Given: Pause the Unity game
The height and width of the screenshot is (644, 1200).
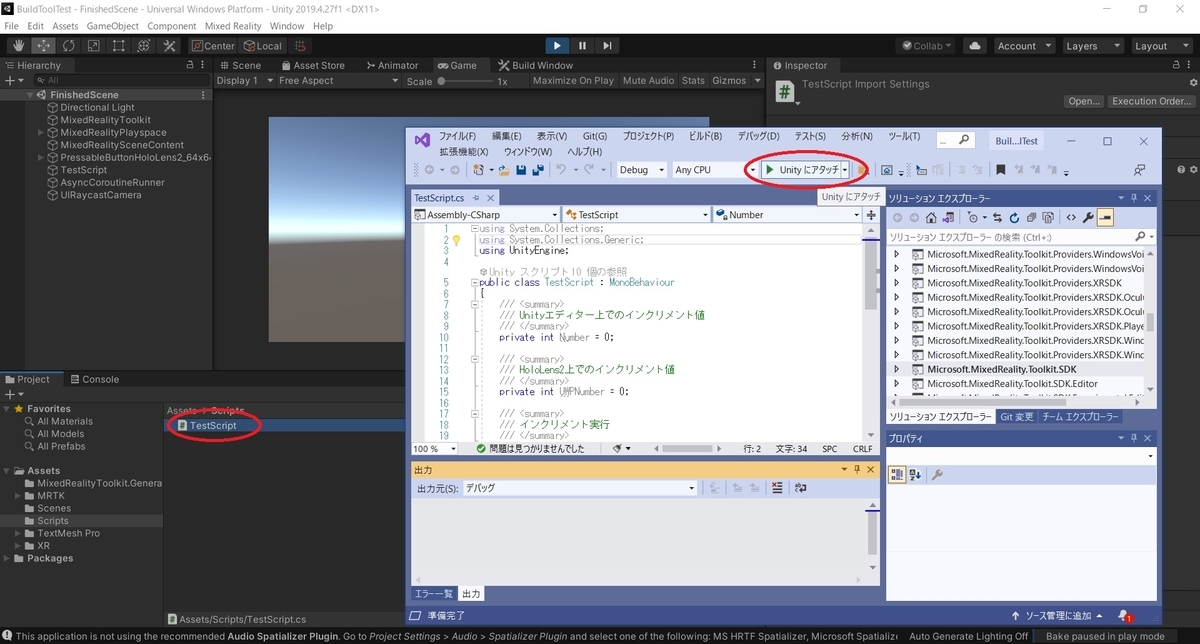Looking at the screenshot, I should click(x=582, y=46).
